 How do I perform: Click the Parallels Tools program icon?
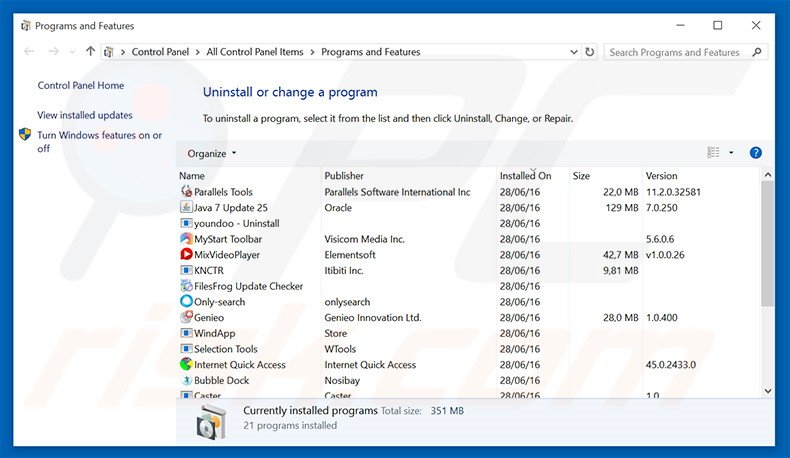pyautogui.click(x=186, y=192)
